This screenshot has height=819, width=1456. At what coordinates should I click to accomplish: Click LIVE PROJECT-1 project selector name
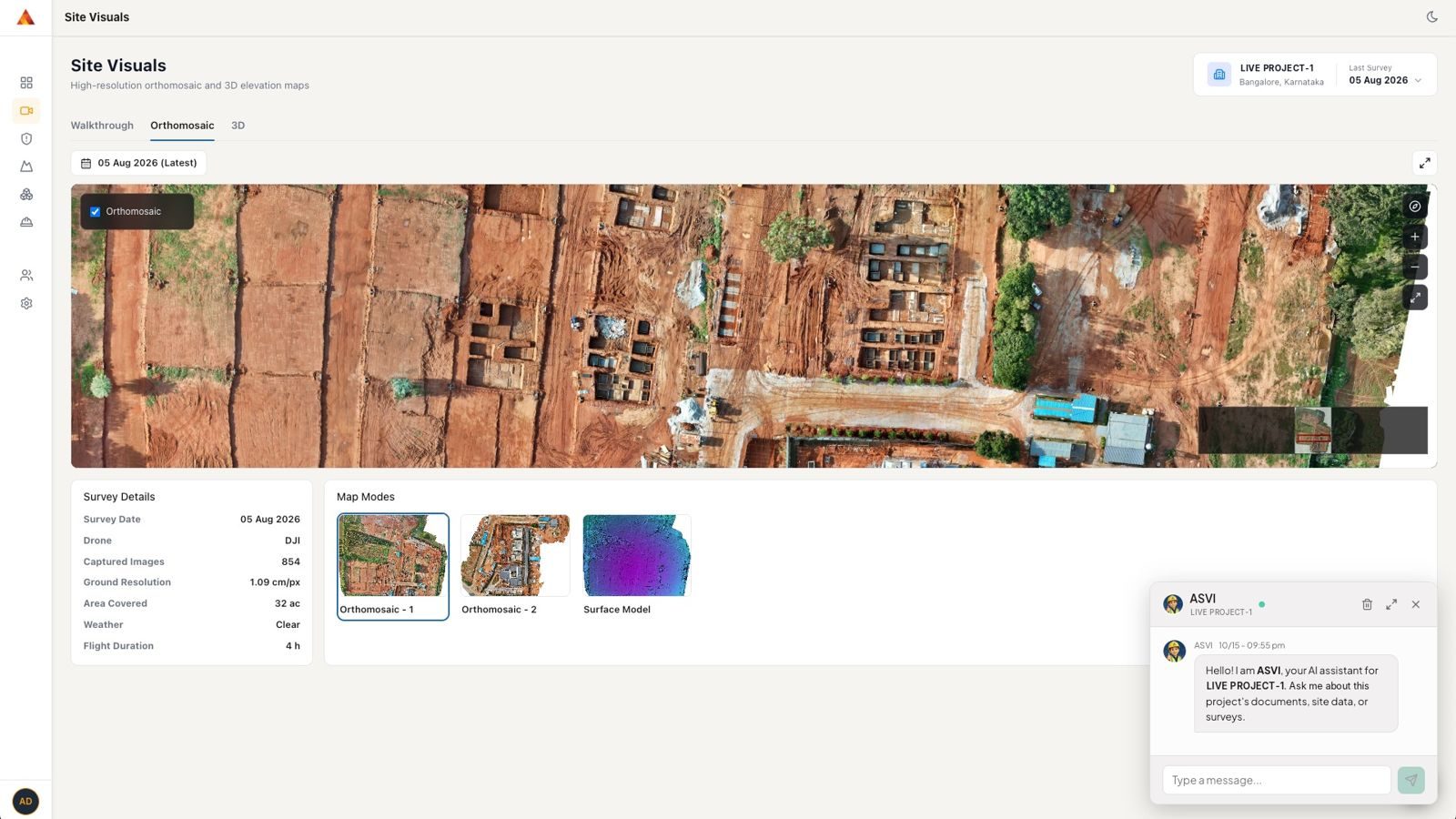(x=1277, y=68)
